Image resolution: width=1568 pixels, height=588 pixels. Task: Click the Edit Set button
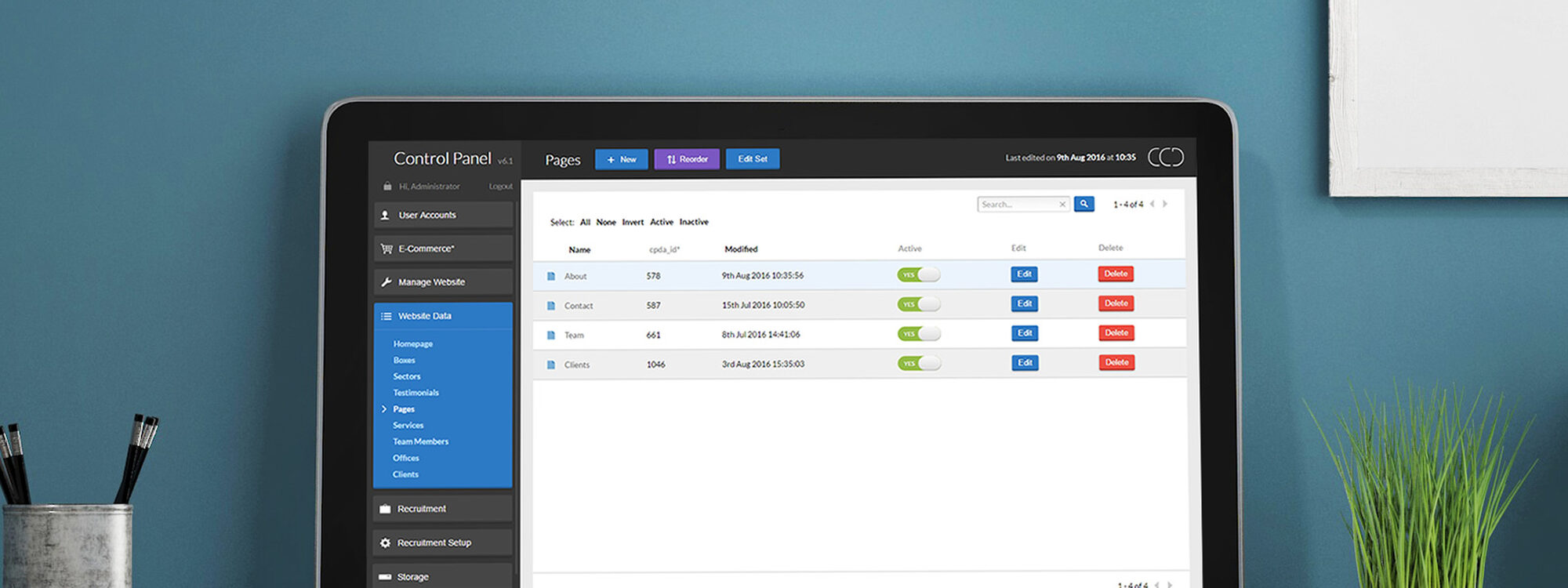[753, 159]
